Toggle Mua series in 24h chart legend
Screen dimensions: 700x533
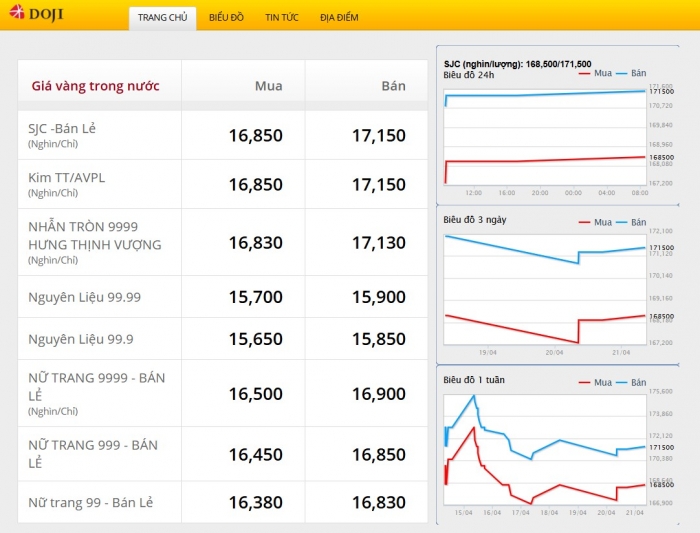coord(596,74)
